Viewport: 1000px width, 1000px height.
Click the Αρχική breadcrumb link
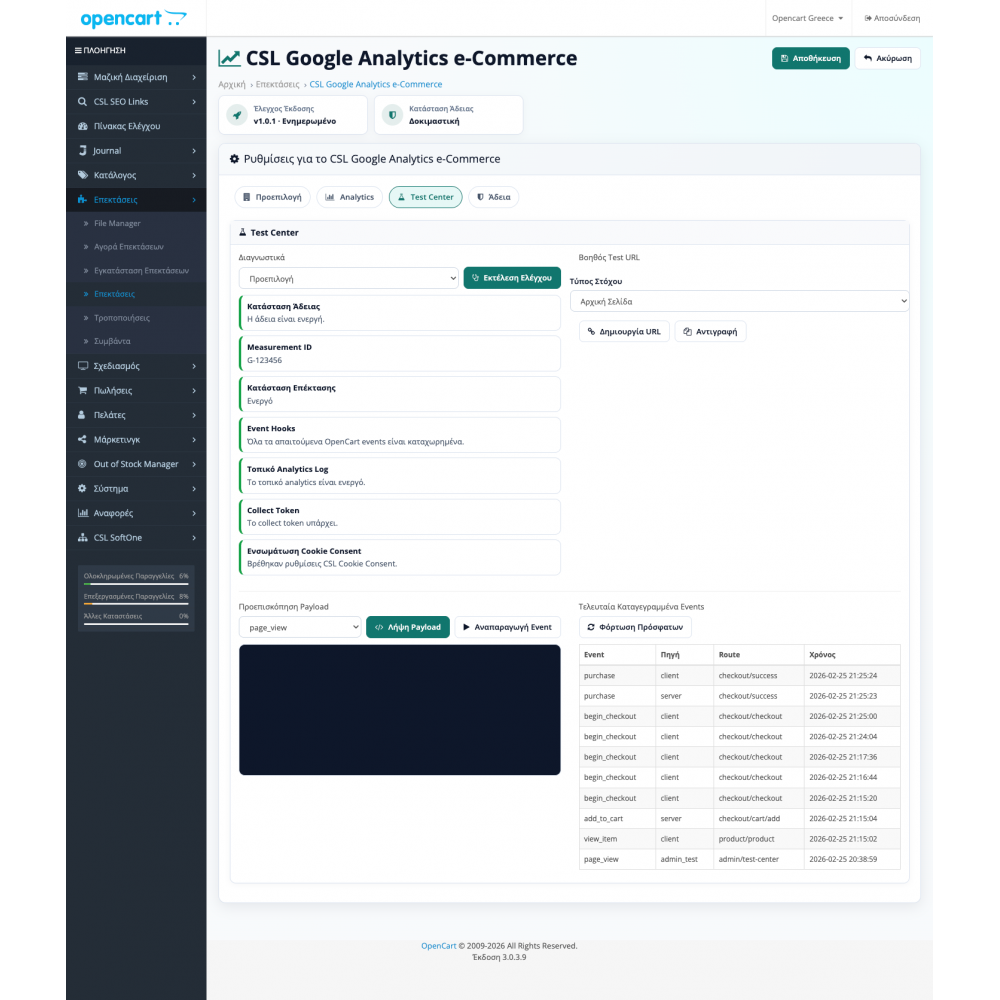[232, 84]
